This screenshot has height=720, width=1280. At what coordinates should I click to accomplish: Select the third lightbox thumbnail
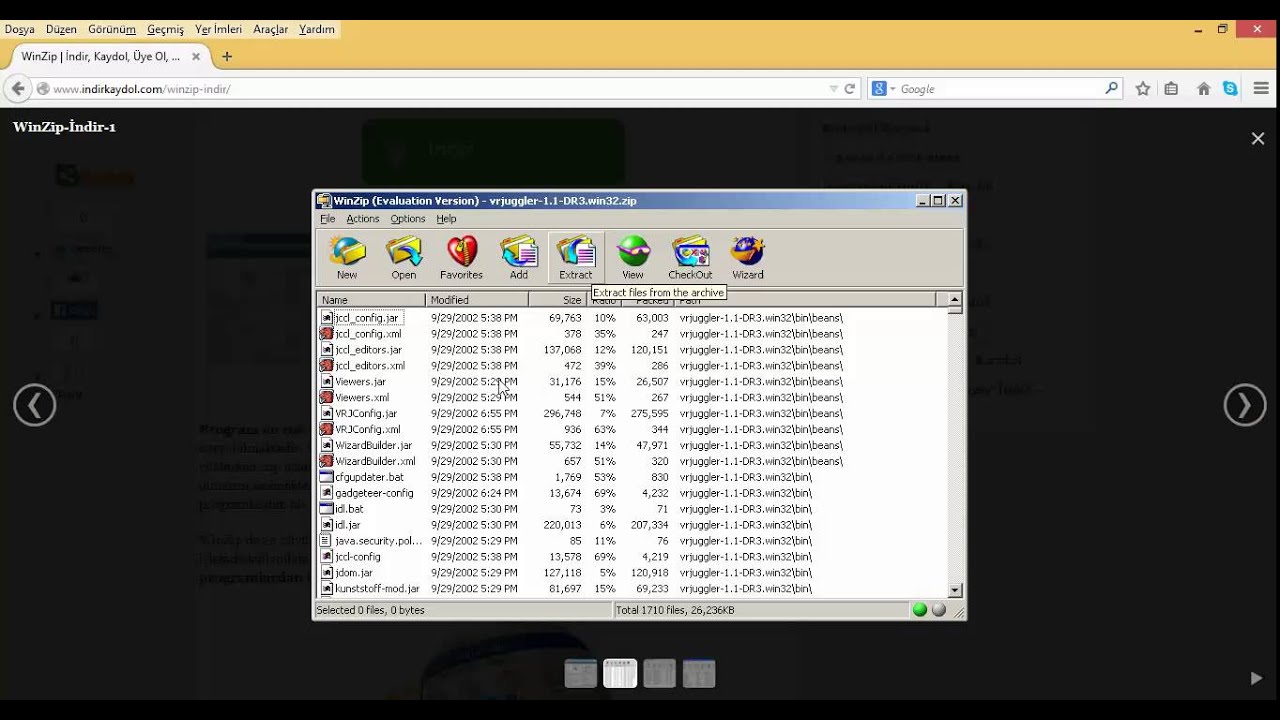tap(659, 674)
